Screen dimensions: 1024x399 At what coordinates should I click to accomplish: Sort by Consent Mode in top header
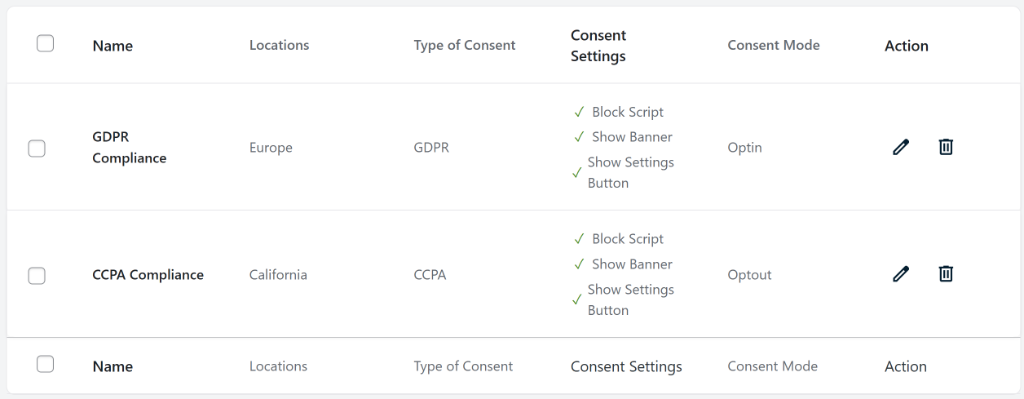point(773,45)
